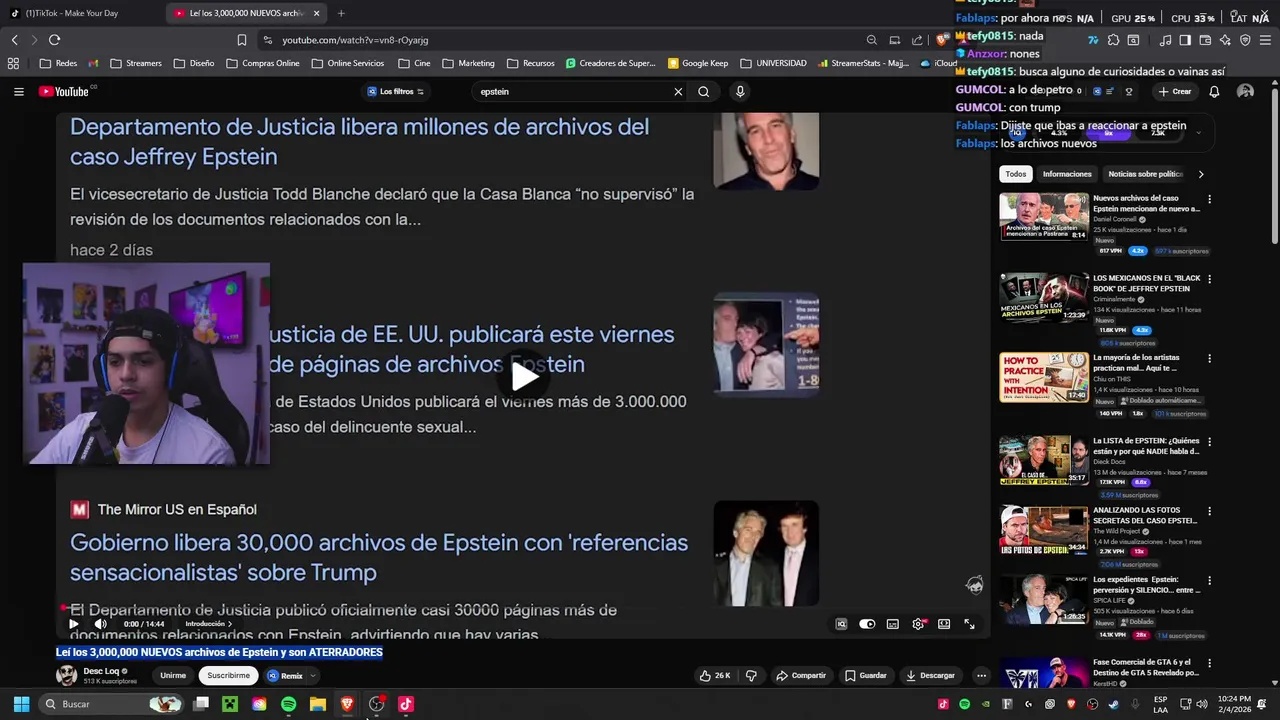Toggle the autoplay switch in player
The height and width of the screenshot is (720, 1280).
(x=867, y=624)
